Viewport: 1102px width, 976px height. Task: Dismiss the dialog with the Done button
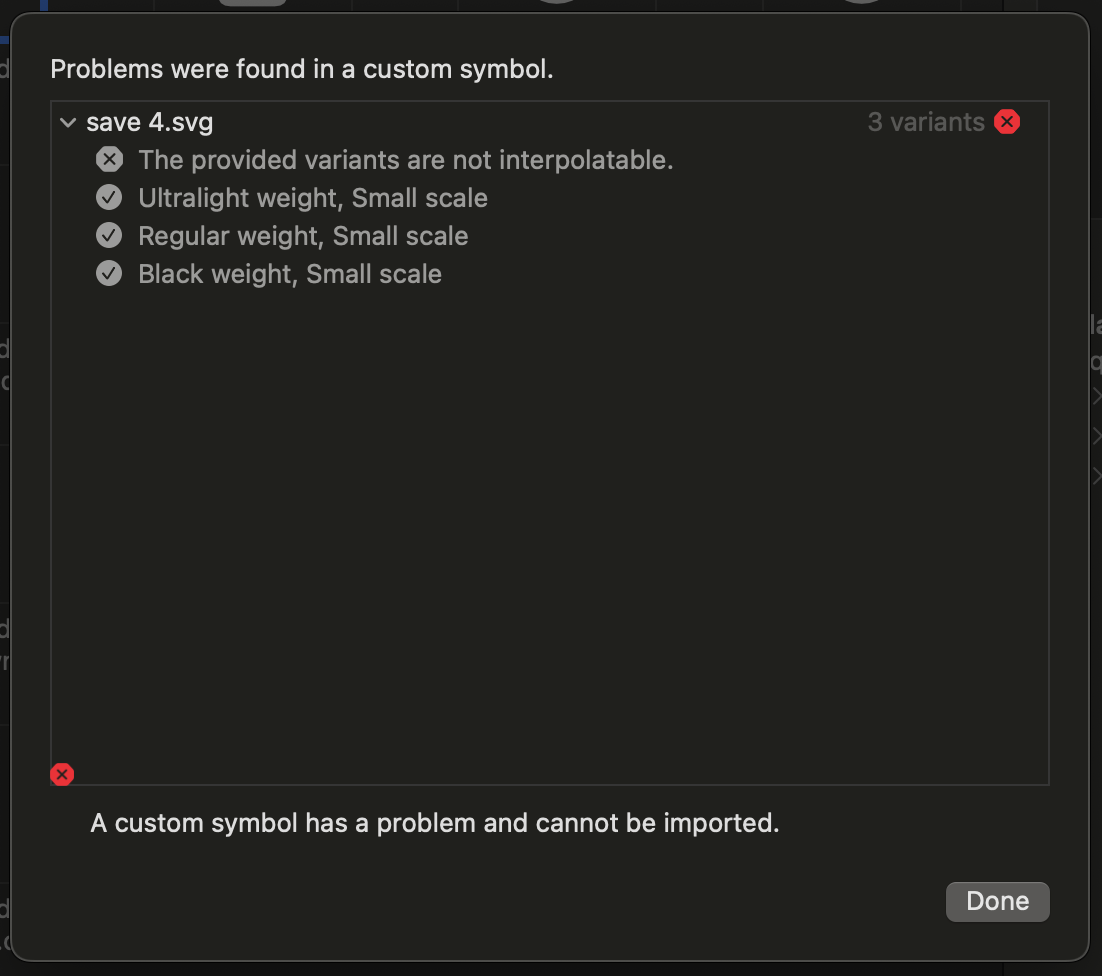(x=997, y=902)
